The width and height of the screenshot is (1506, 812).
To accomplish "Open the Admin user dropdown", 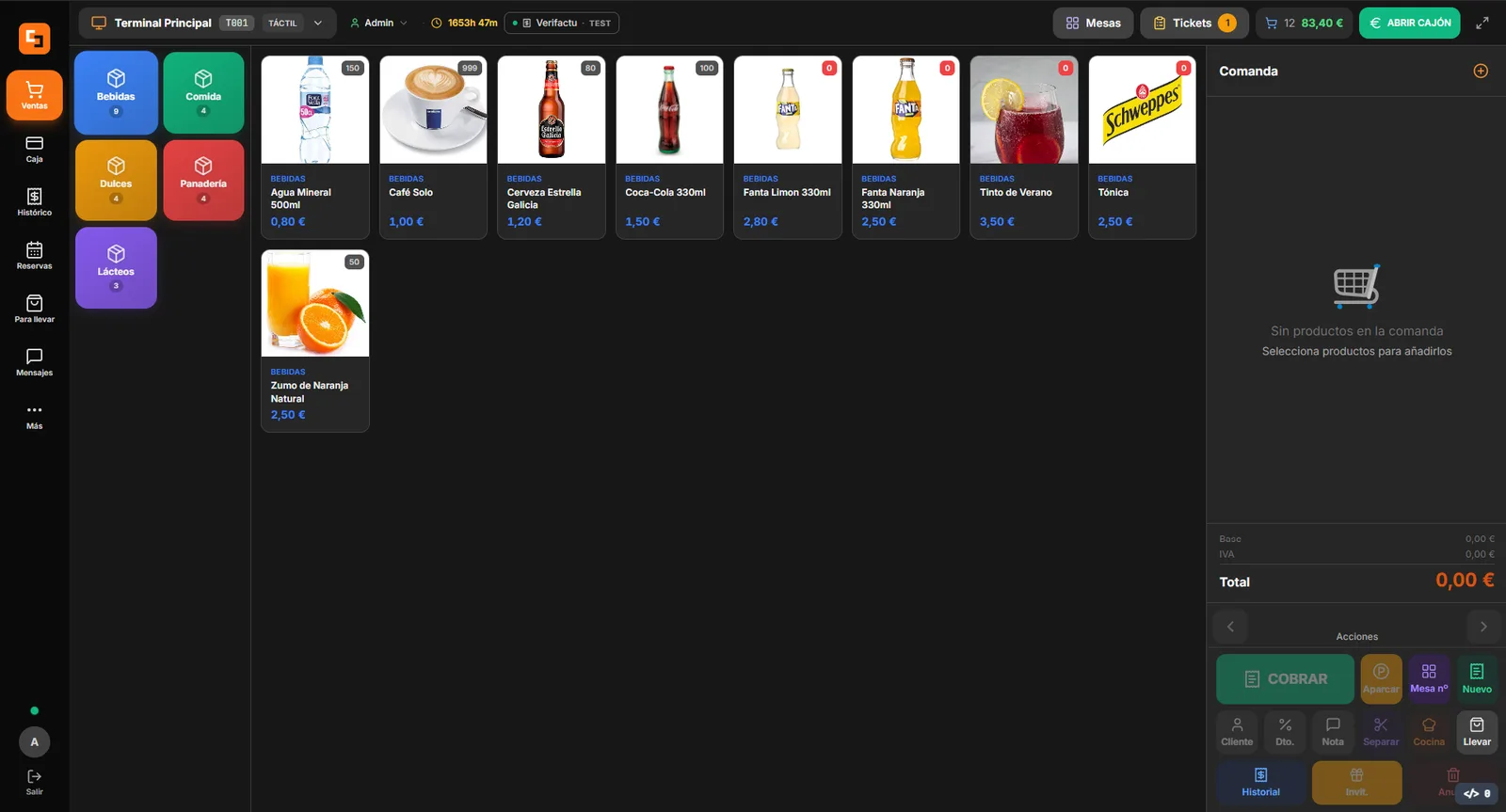I will pos(378,23).
